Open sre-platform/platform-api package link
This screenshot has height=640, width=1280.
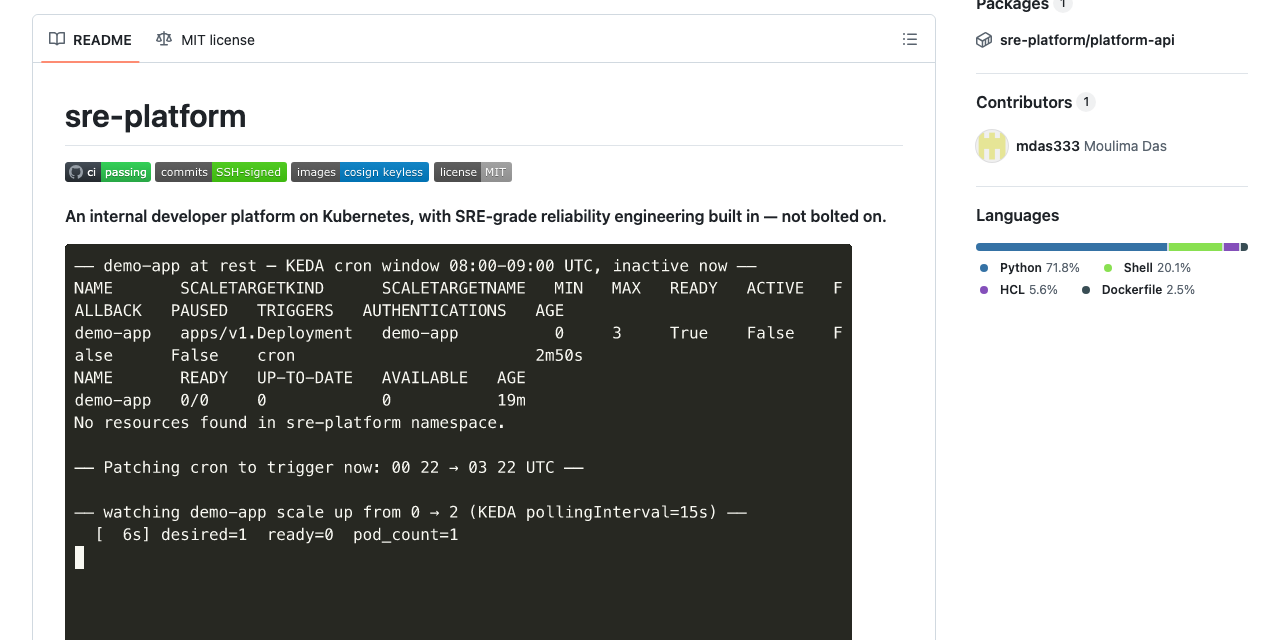point(1087,40)
